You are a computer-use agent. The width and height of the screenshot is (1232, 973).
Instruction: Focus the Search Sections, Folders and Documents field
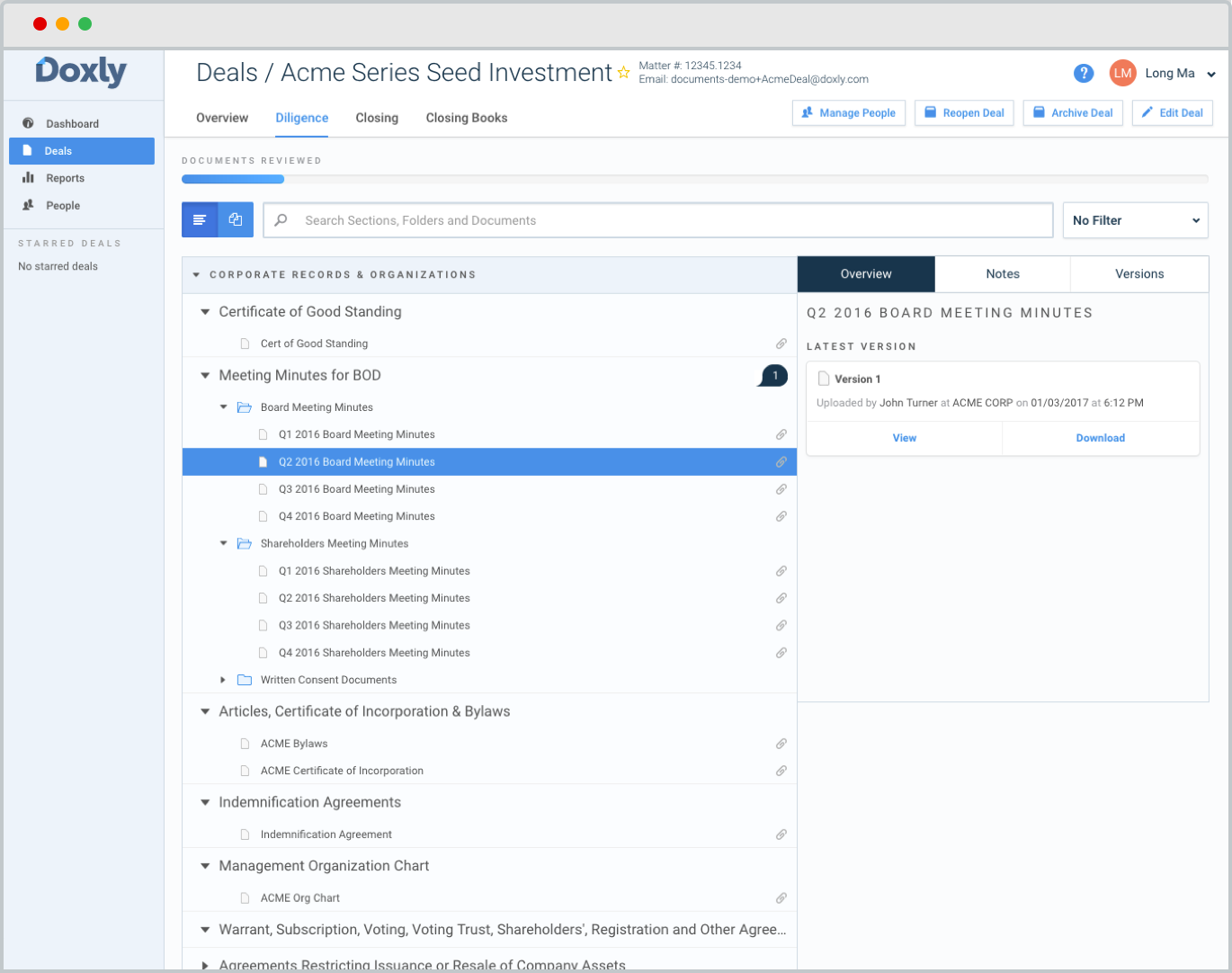pyautogui.click(x=658, y=220)
